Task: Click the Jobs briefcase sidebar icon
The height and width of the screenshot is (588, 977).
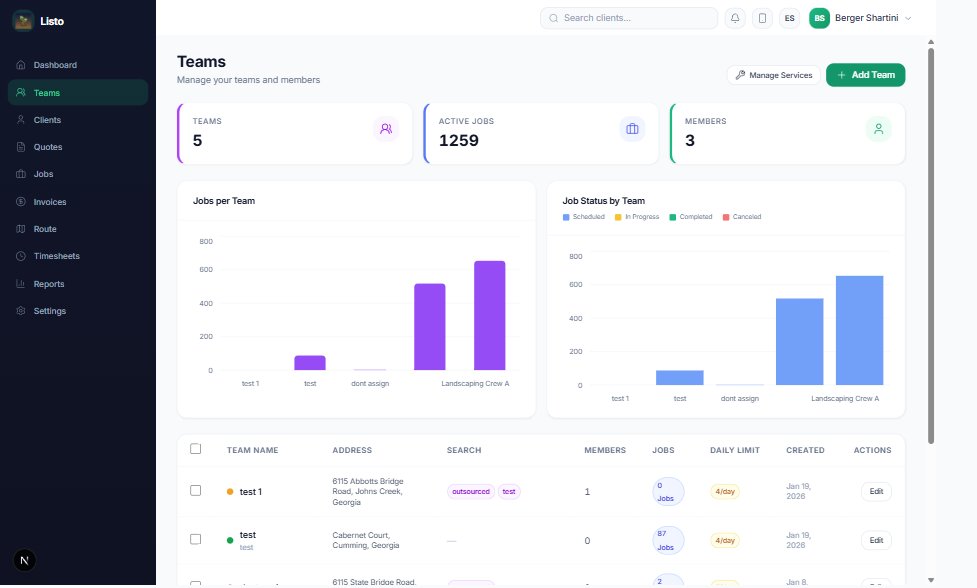Action: [21, 174]
